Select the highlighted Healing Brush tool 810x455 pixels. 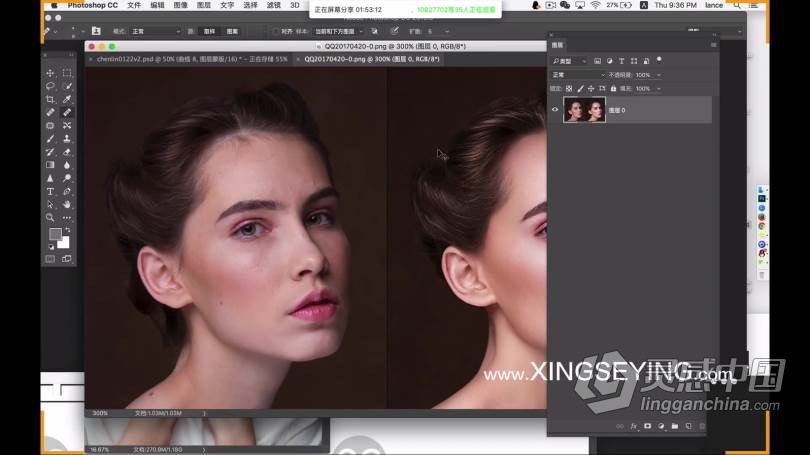point(67,112)
